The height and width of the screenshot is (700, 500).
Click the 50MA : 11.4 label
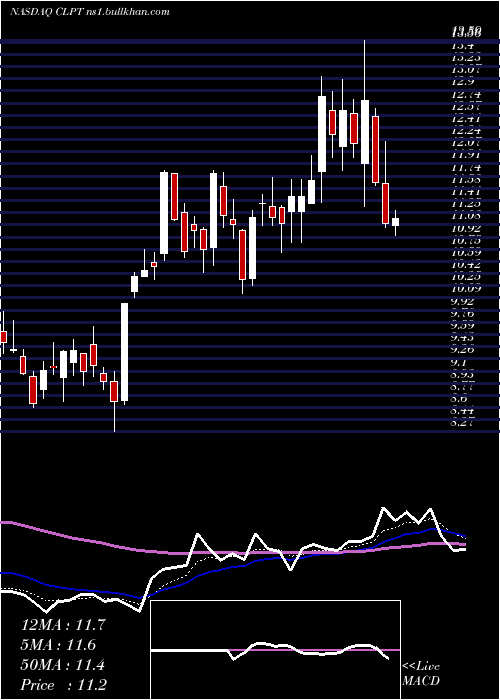(63, 665)
